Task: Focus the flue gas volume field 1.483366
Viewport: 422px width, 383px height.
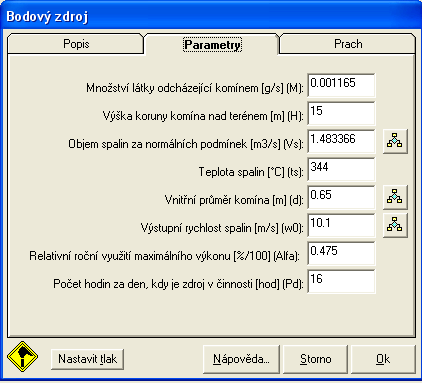Action: pos(341,141)
